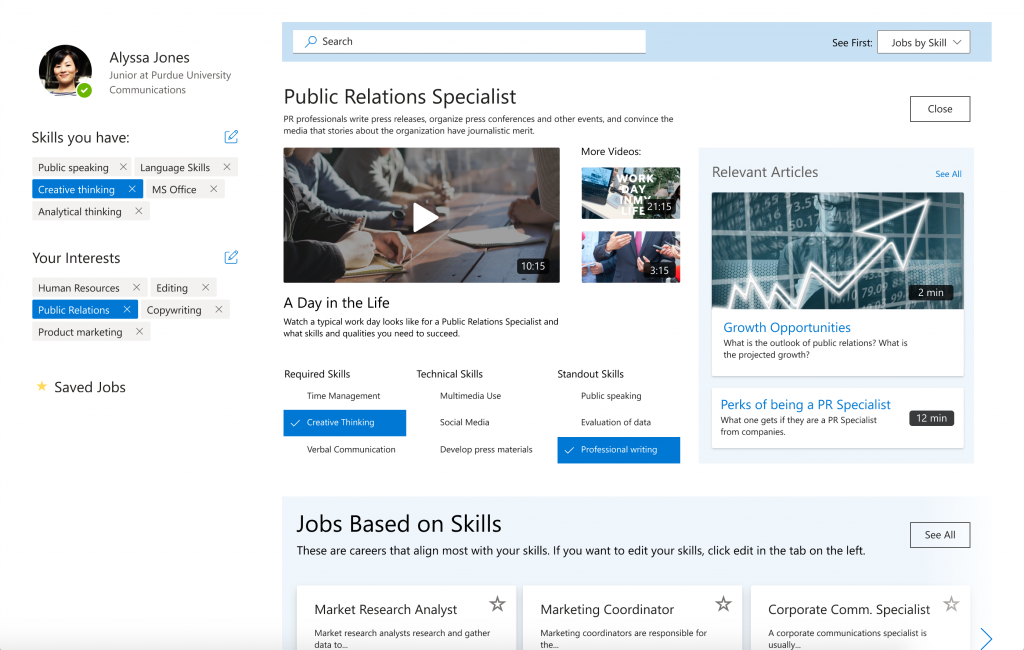Click the right arrow to see more jobs
The height and width of the screenshot is (650, 1024).
point(986,638)
